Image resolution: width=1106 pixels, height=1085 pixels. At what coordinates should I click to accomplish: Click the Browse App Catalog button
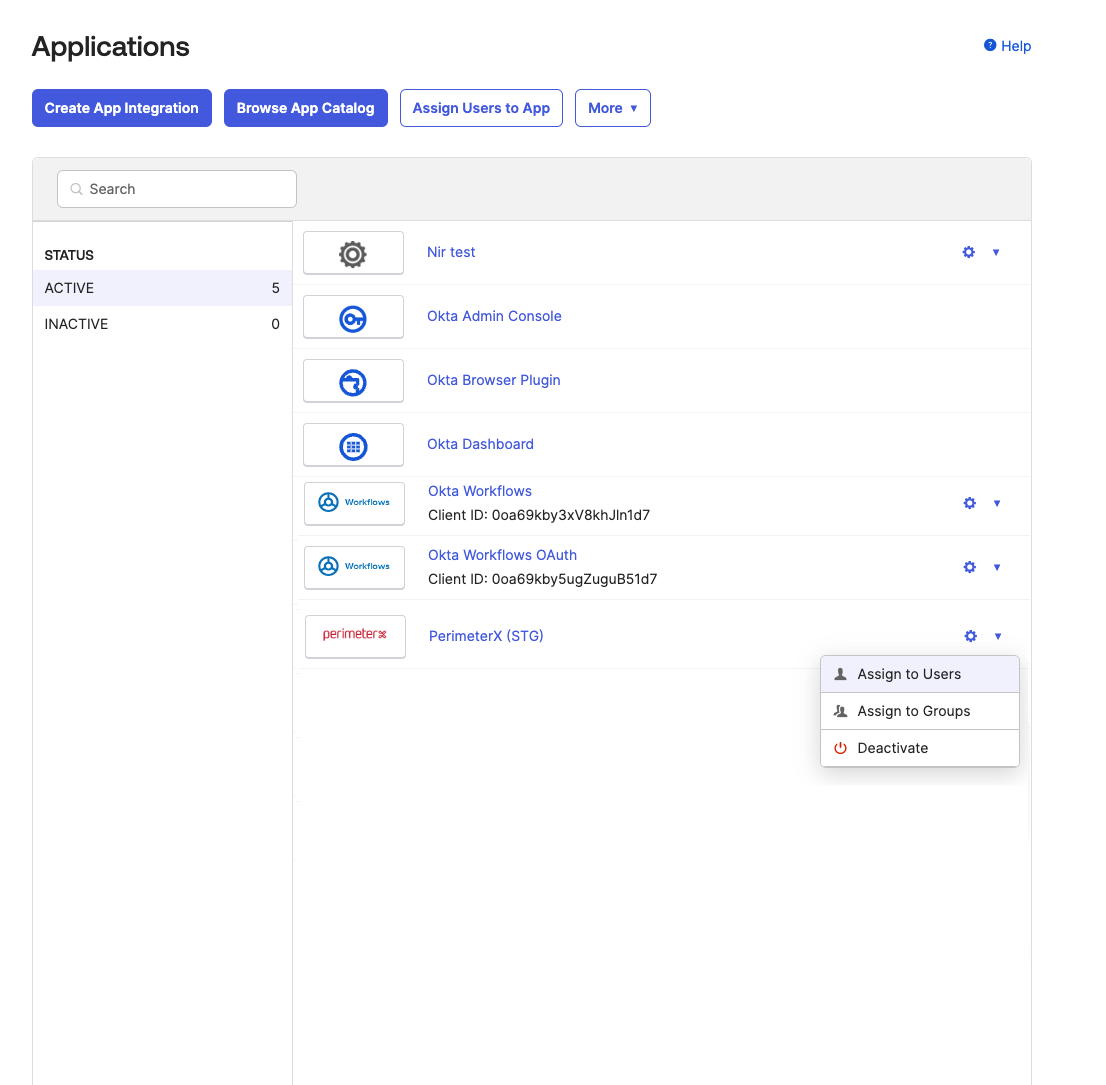305,108
